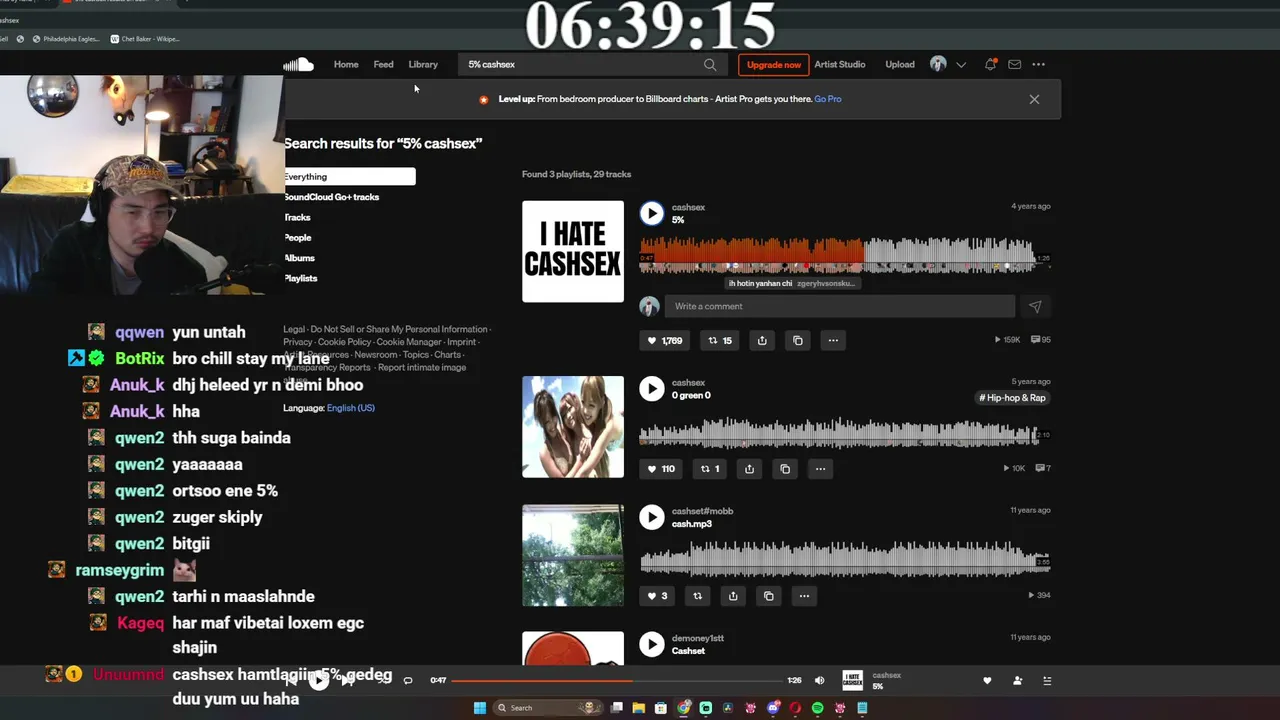The image size is (1280, 720).
Task: Open the Library tab
Action: [x=423, y=64]
